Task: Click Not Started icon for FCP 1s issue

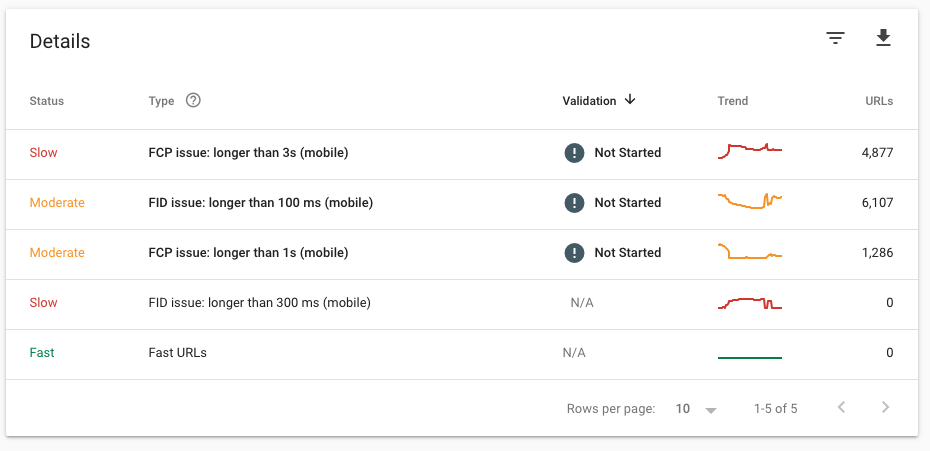Action: click(x=574, y=253)
